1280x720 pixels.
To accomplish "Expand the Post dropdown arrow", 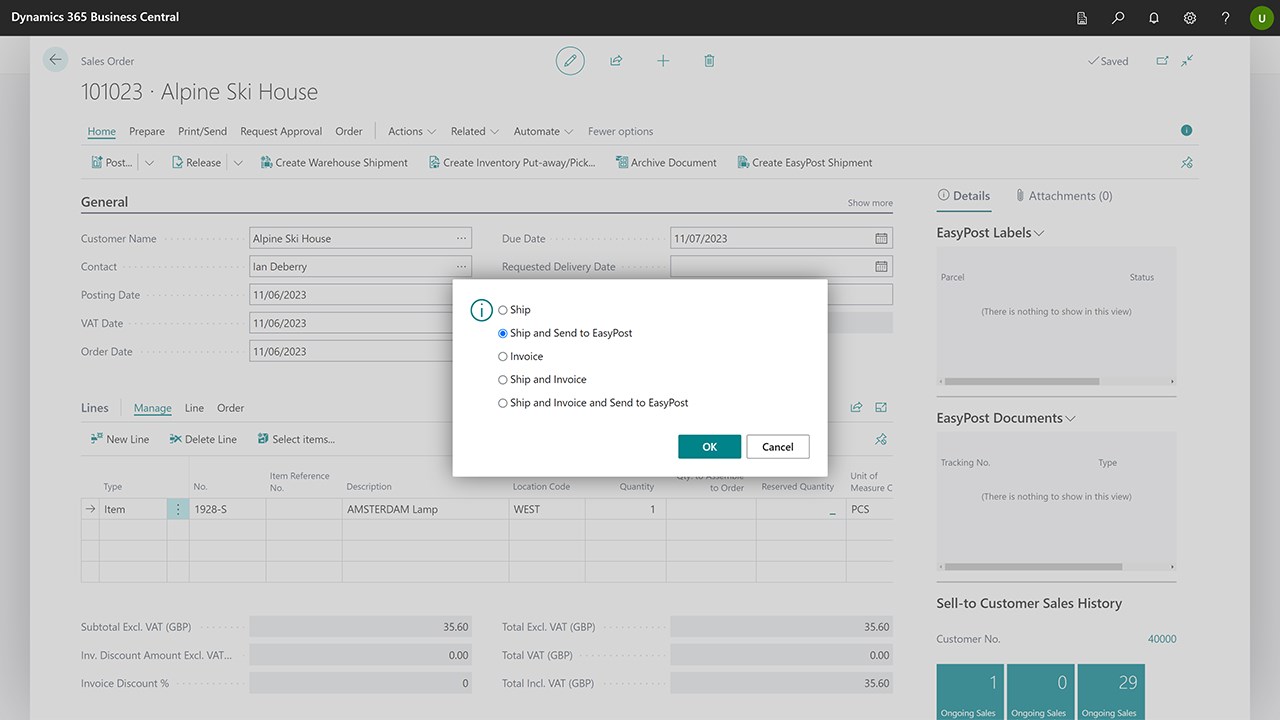I will [150, 162].
